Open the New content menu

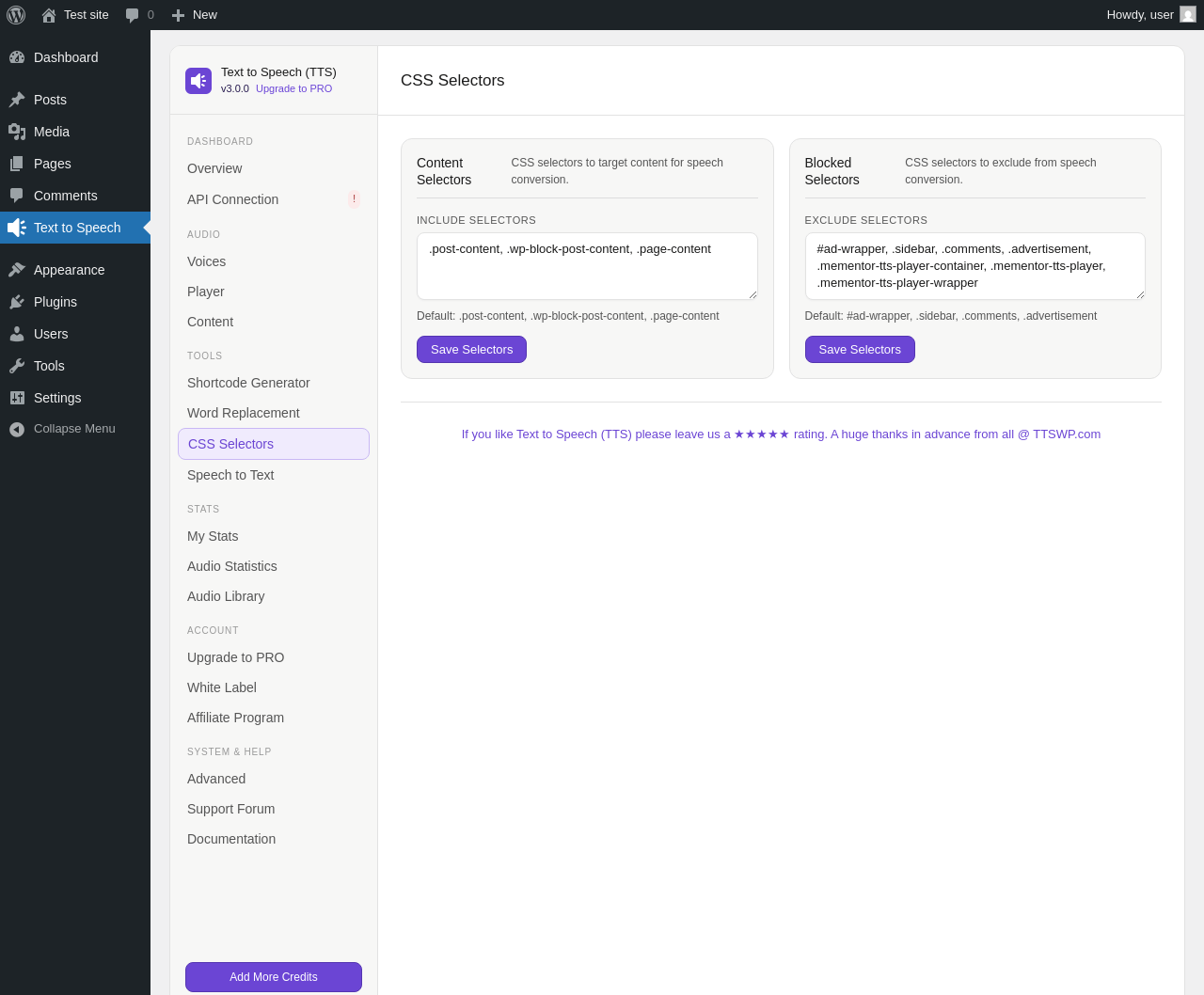195,15
